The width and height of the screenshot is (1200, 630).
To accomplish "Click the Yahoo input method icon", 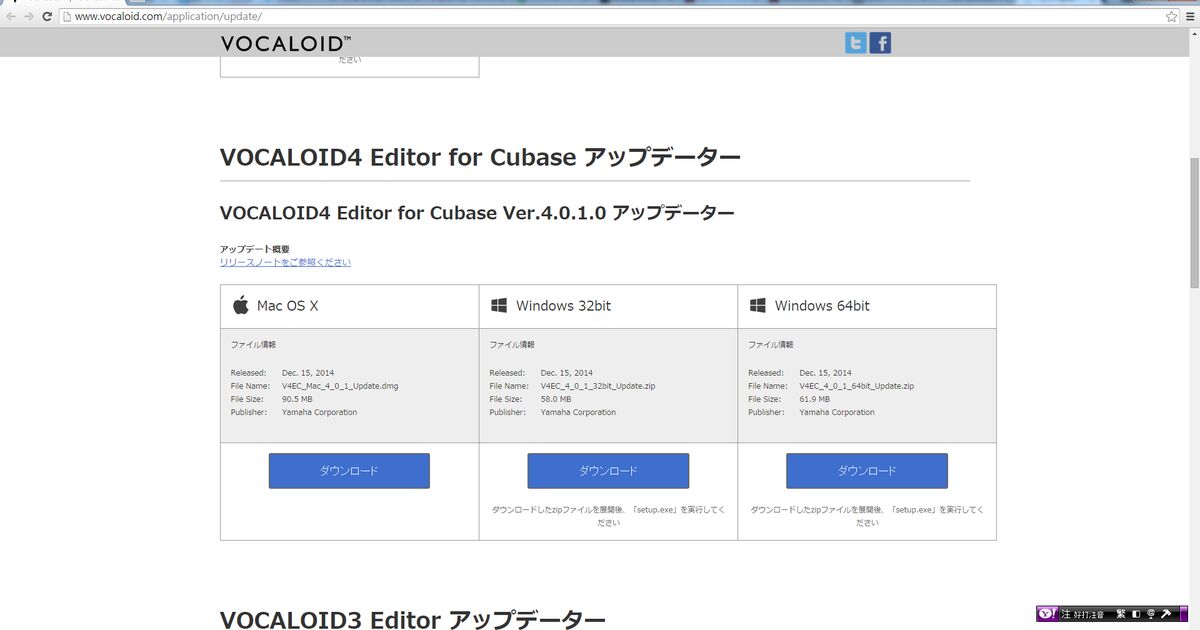I will [x=1046, y=613].
